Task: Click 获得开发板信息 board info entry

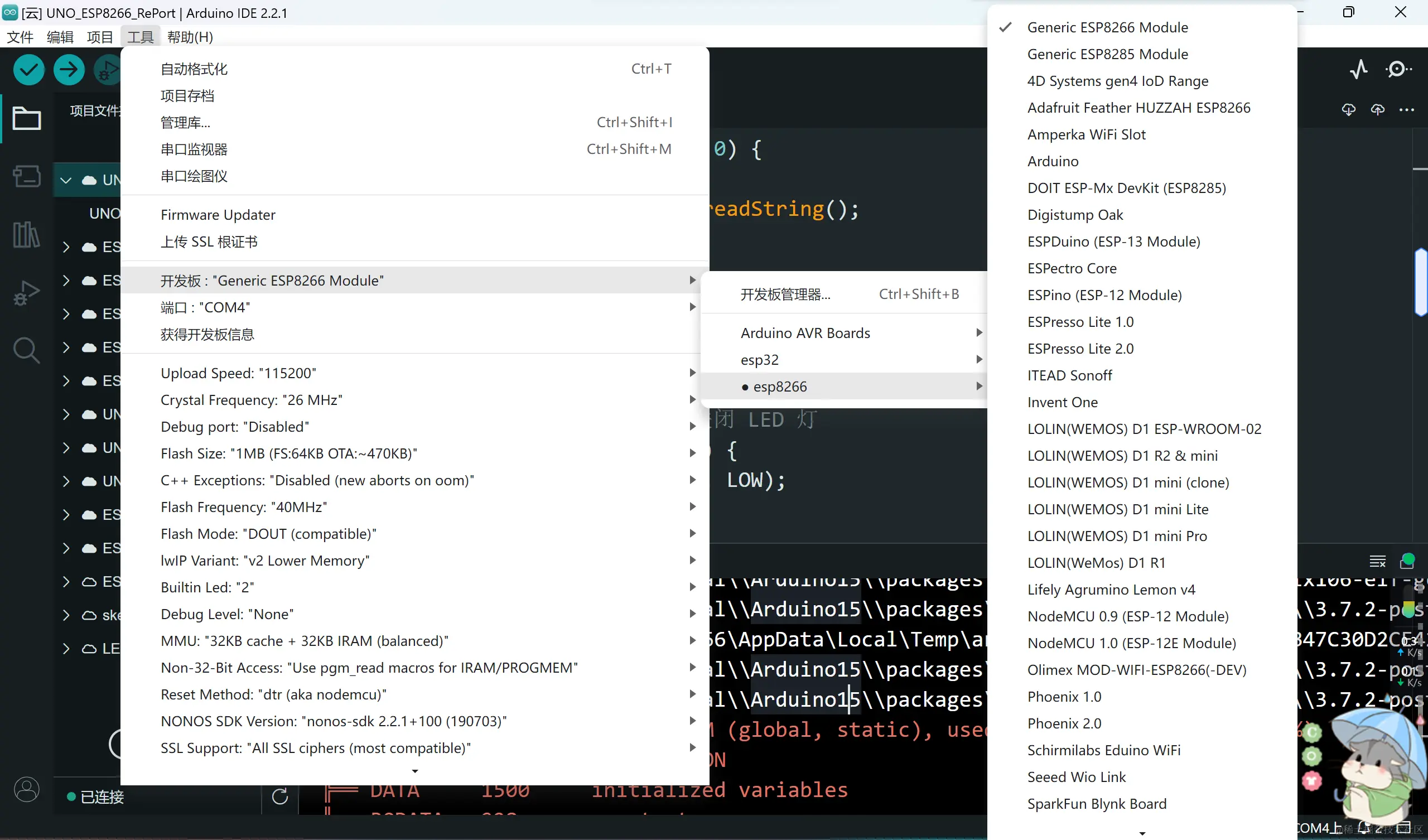Action: pyautogui.click(x=415, y=335)
